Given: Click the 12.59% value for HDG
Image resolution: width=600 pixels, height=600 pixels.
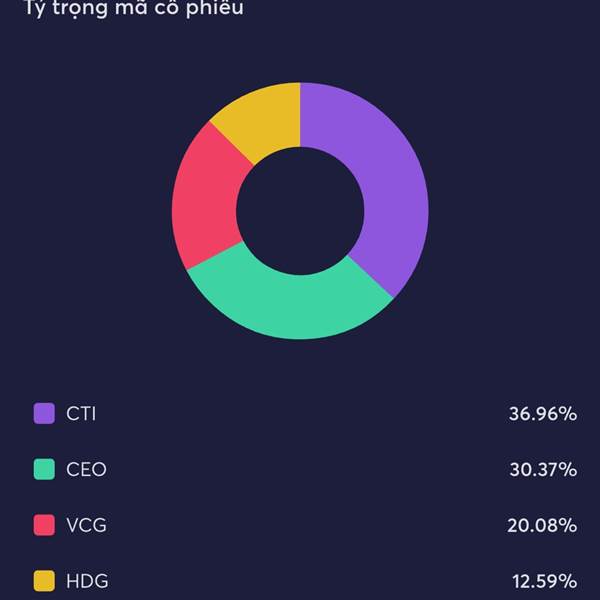Looking at the screenshot, I should click(x=545, y=582).
